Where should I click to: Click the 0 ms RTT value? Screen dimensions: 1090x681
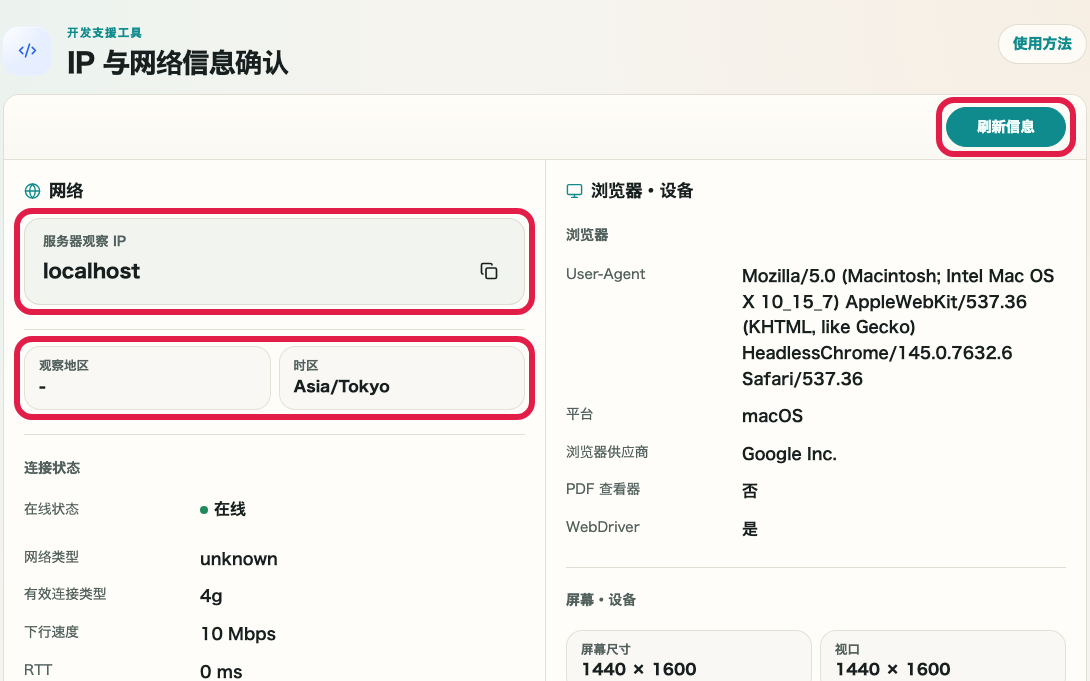coord(221,671)
